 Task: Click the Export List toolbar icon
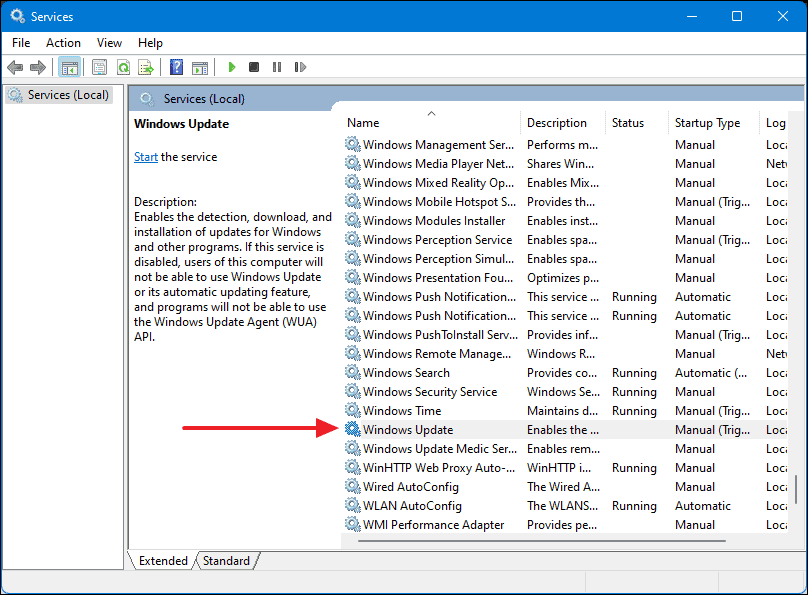point(146,67)
